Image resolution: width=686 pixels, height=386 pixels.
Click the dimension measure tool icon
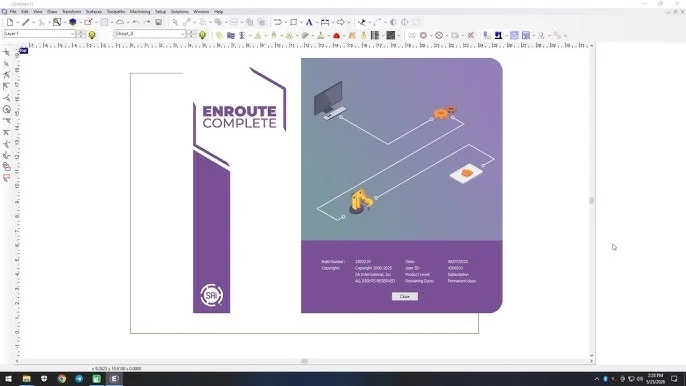pos(325,22)
